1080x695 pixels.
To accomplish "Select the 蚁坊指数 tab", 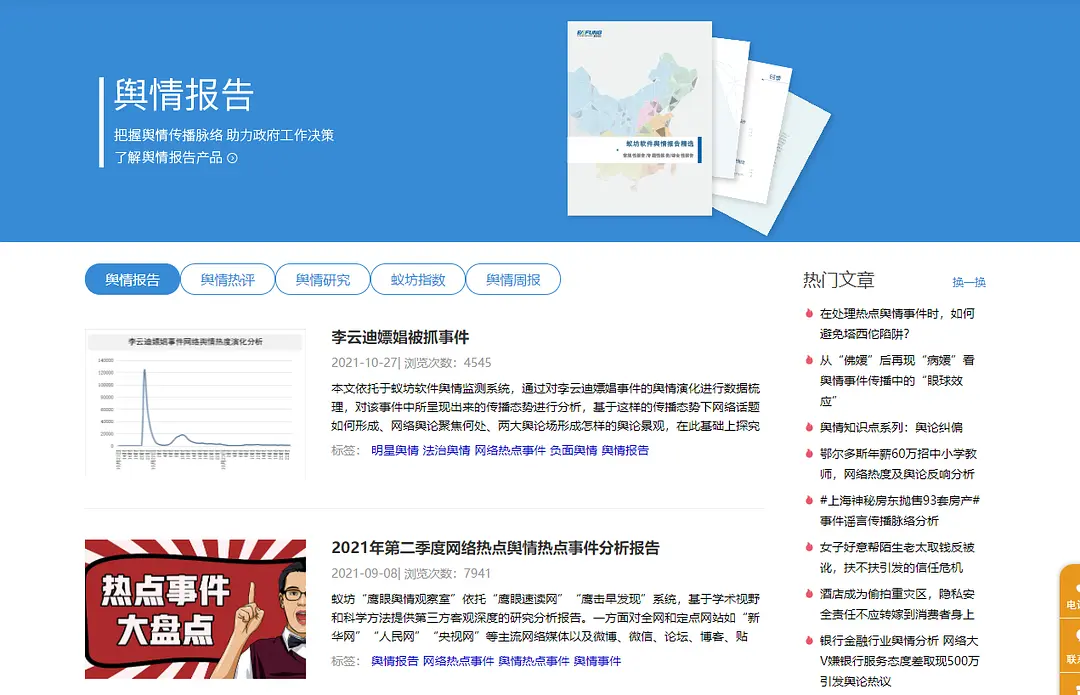I will (x=417, y=280).
